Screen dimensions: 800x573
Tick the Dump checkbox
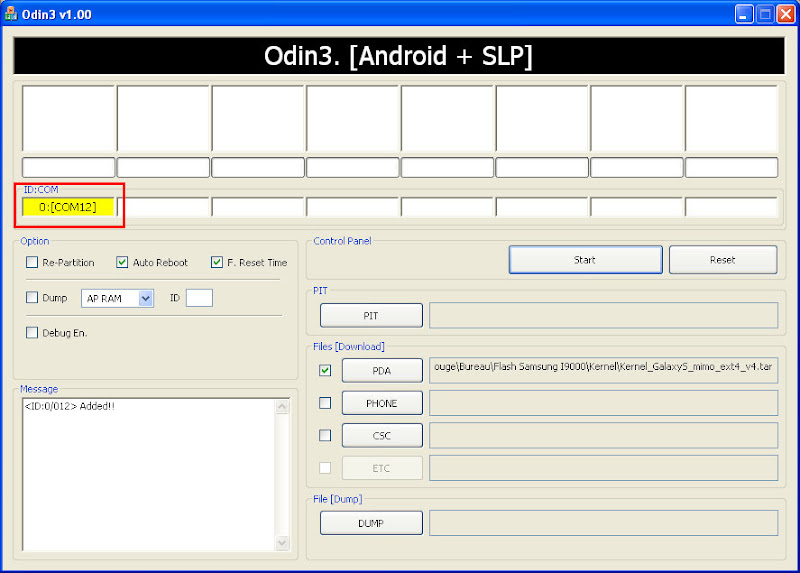(32, 297)
